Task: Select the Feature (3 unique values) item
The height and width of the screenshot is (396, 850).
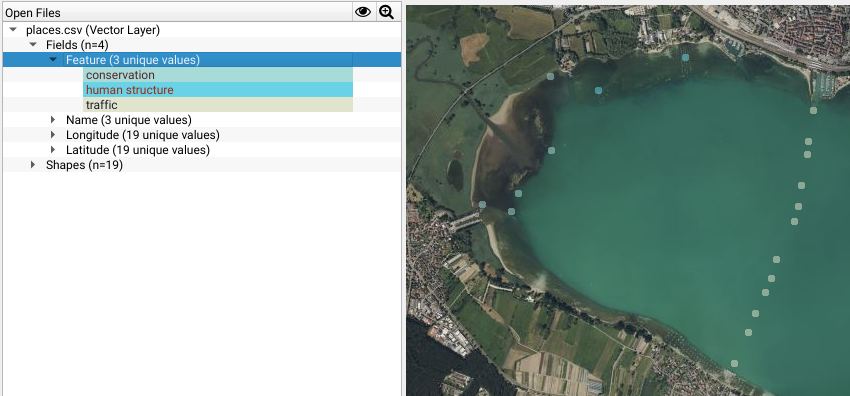Action: (x=133, y=60)
